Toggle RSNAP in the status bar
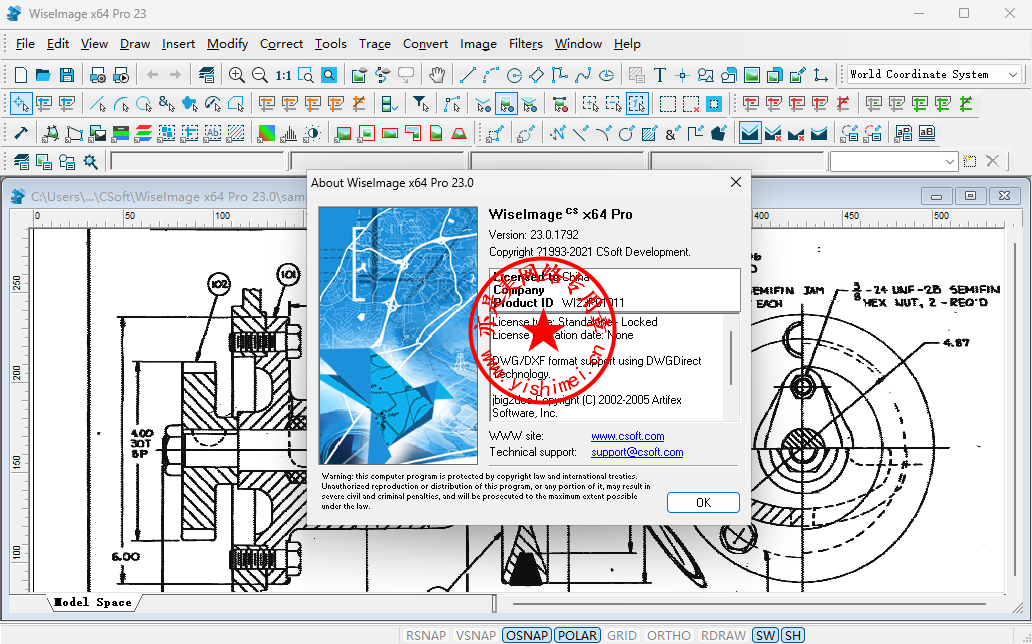Screen dimensions: 1032x644 click(426, 635)
